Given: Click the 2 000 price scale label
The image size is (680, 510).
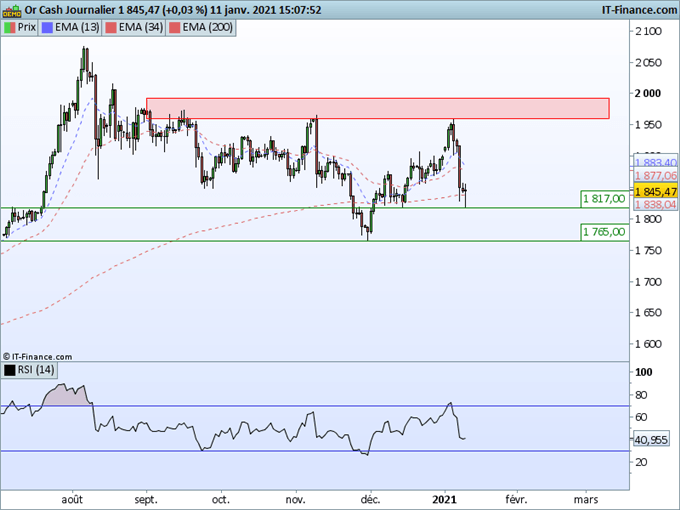Looking at the screenshot, I should (x=648, y=93).
